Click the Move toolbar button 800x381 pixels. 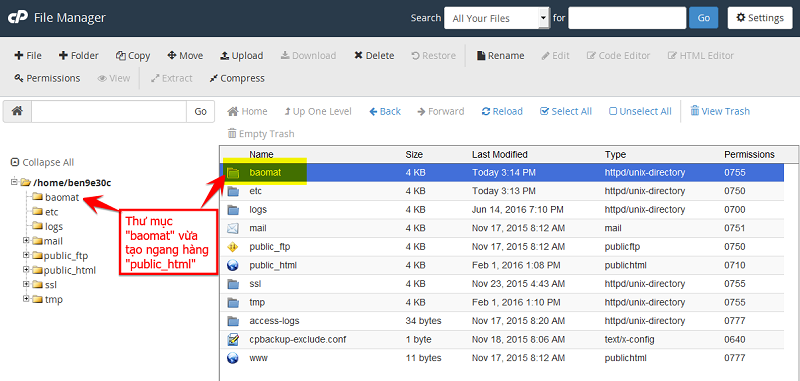point(185,56)
